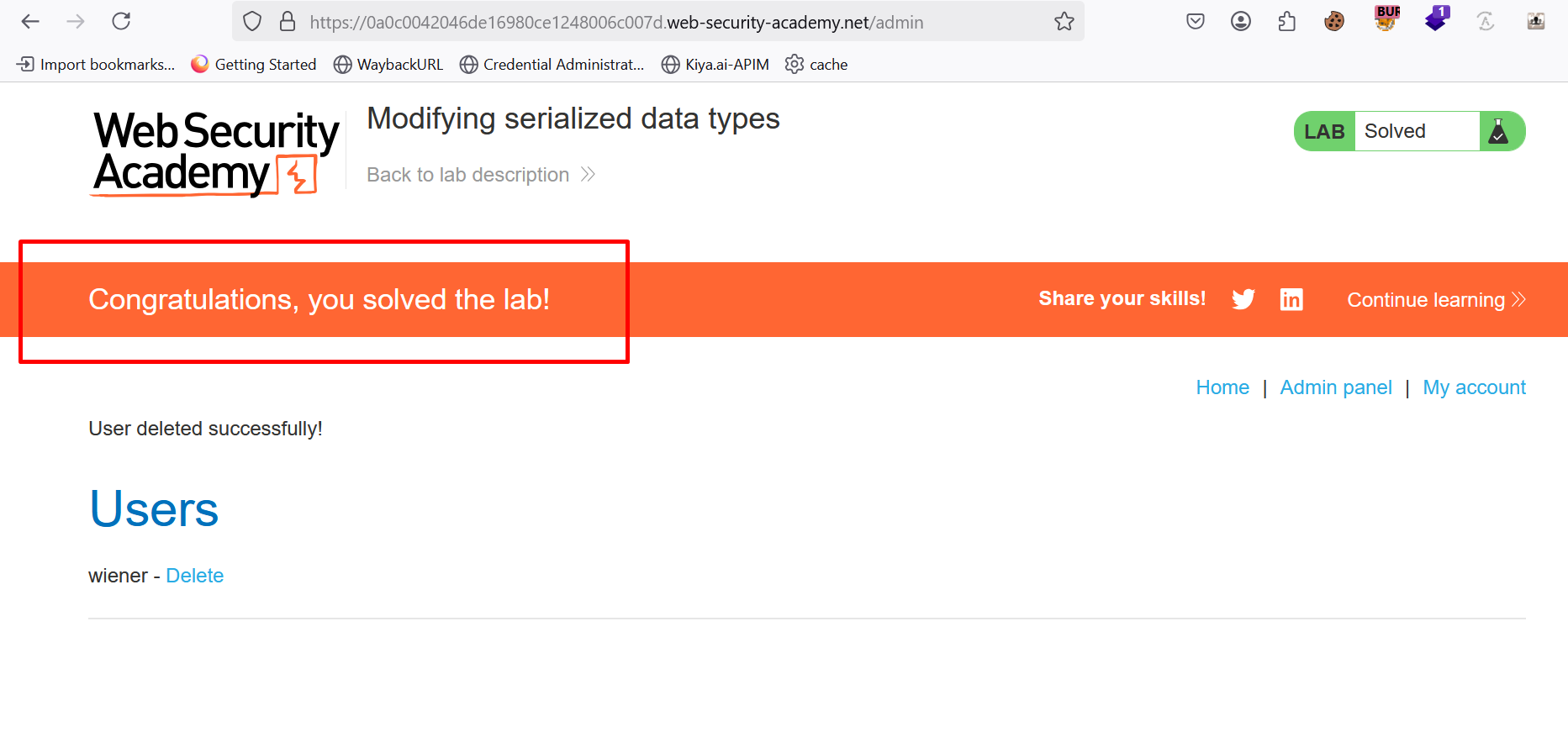This screenshot has width=1568, height=732.
Task: Open the Admin panel link
Action: point(1336,387)
